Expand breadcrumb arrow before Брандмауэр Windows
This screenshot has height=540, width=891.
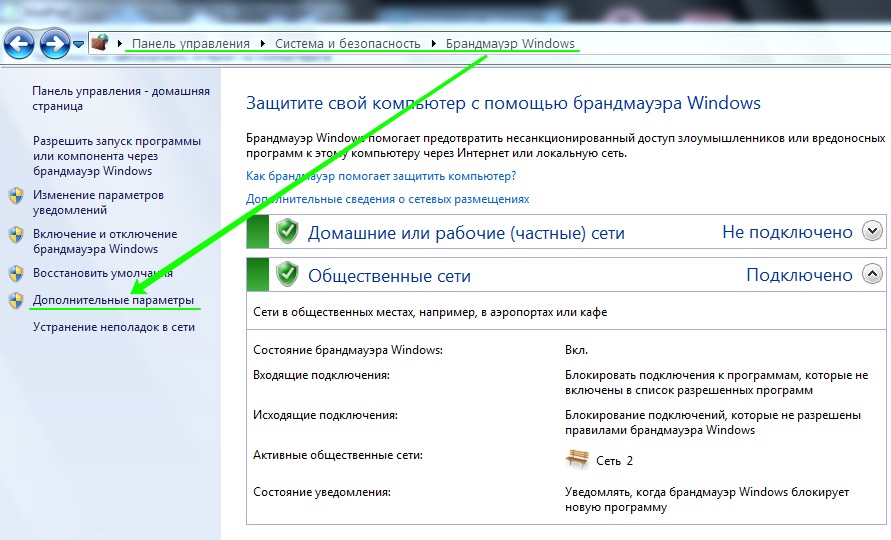434,43
